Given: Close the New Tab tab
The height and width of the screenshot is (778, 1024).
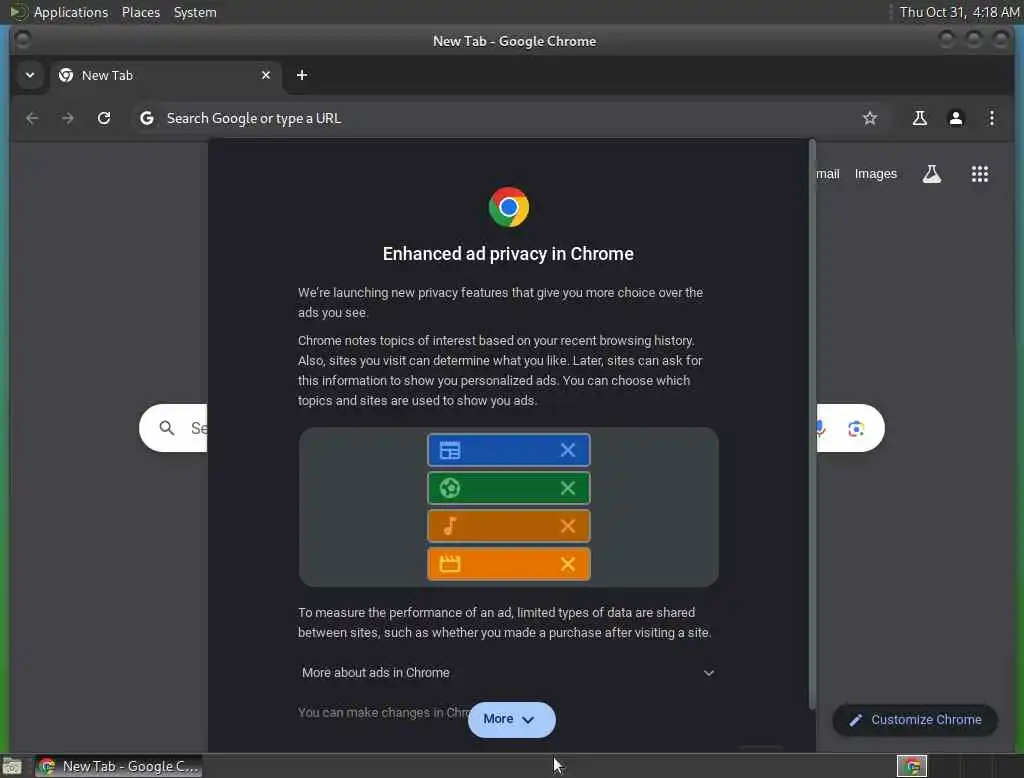Looking at the screenshot, I should point(266,75).
